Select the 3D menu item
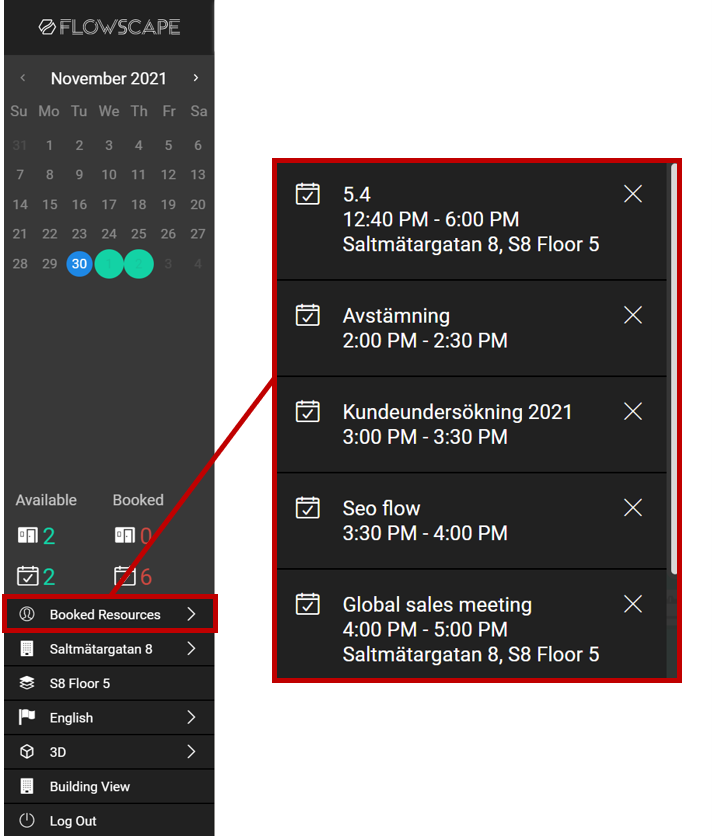The image size is (712, 836). [x=109, y=752]
